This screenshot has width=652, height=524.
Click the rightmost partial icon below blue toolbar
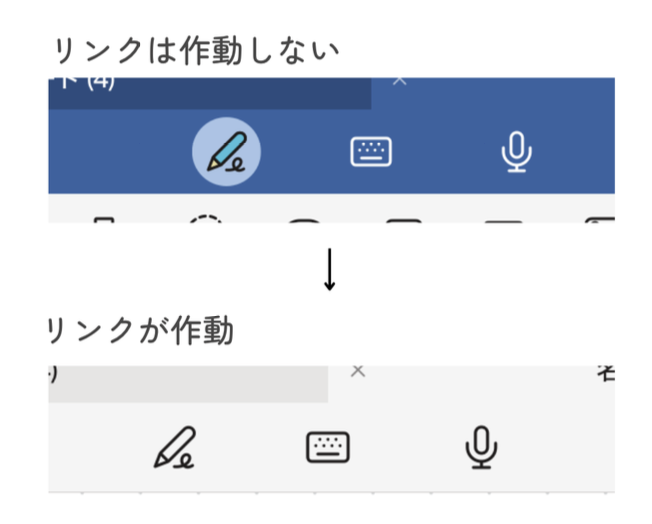[600, 221]
